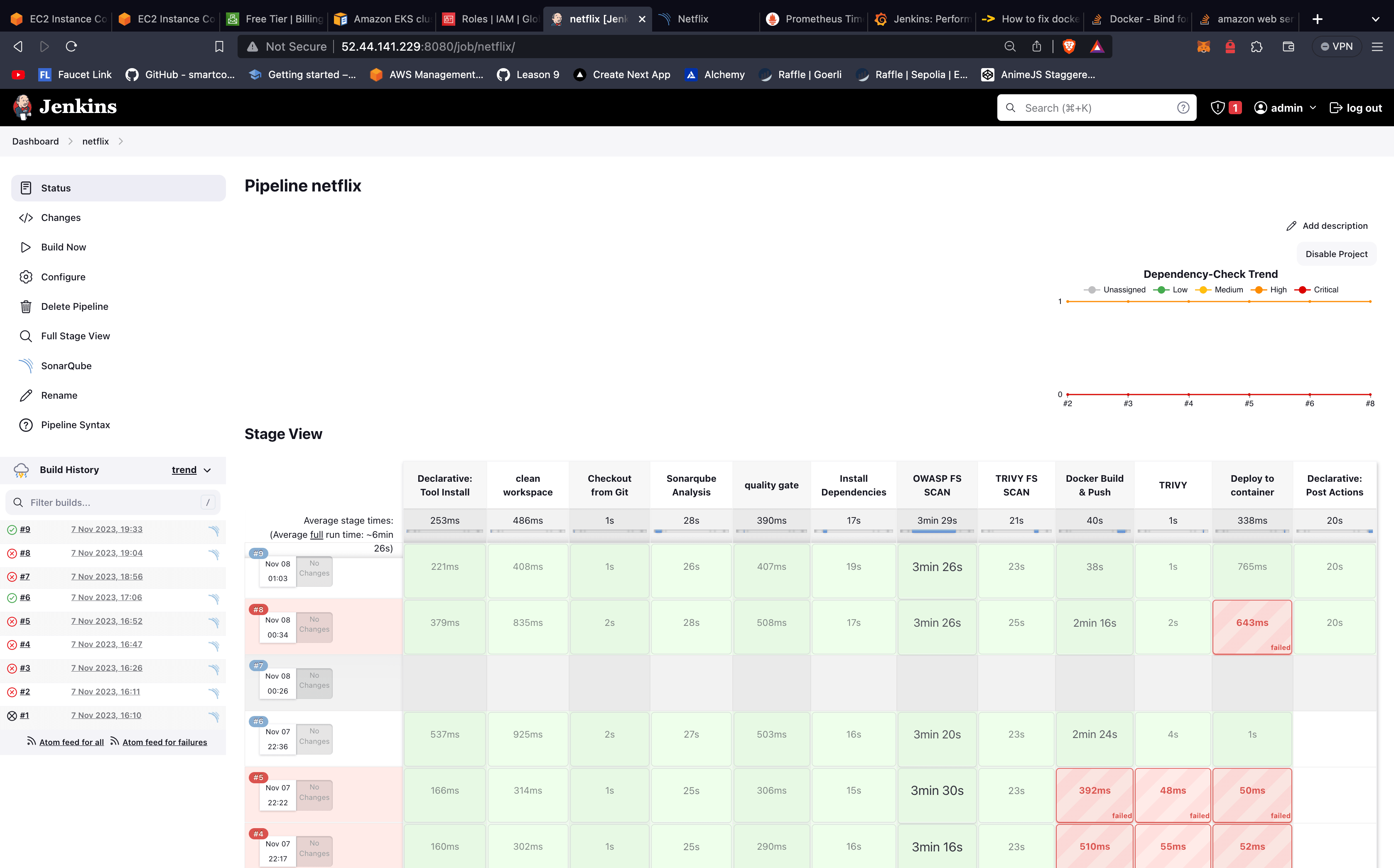Toggle the VPN button
Image resolution: width=1394 pixels, height=868 pixels.
click(x=1336, y=47)
